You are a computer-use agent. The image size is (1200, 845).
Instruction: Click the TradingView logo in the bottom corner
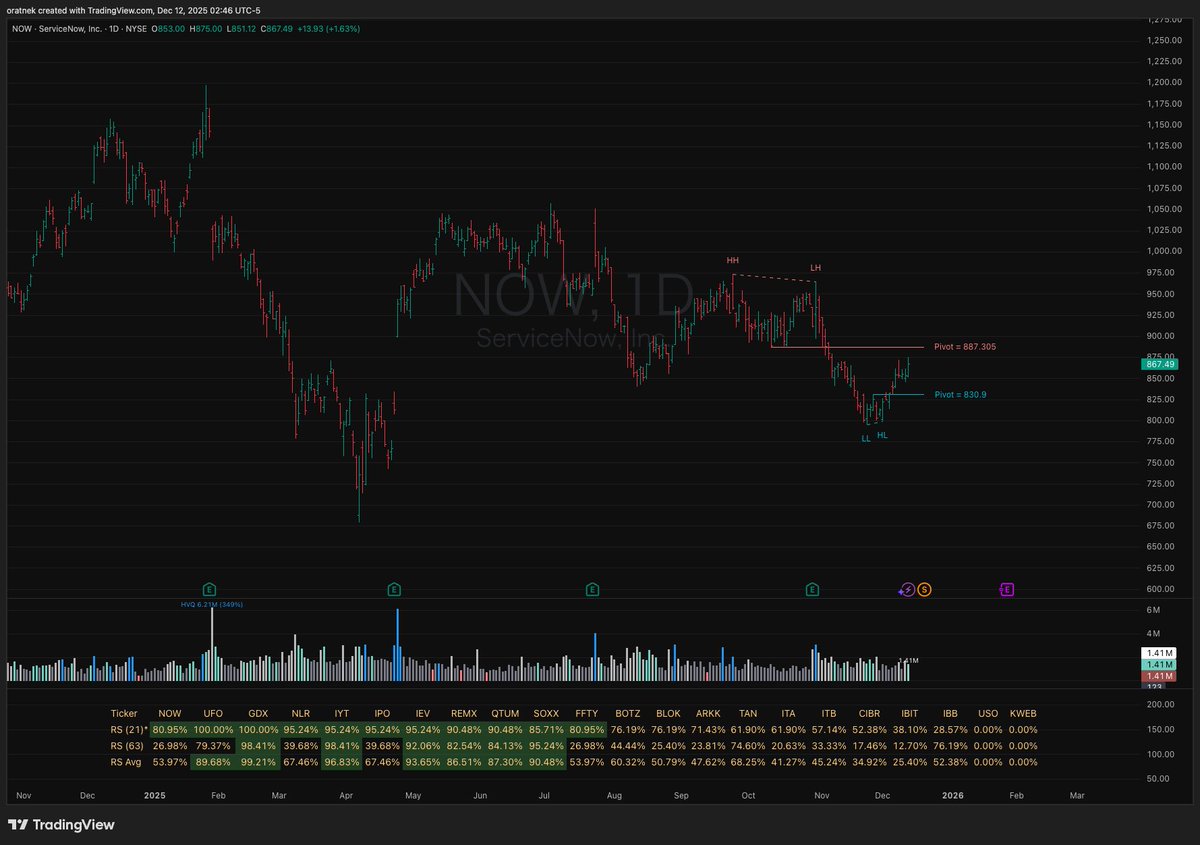60,824
